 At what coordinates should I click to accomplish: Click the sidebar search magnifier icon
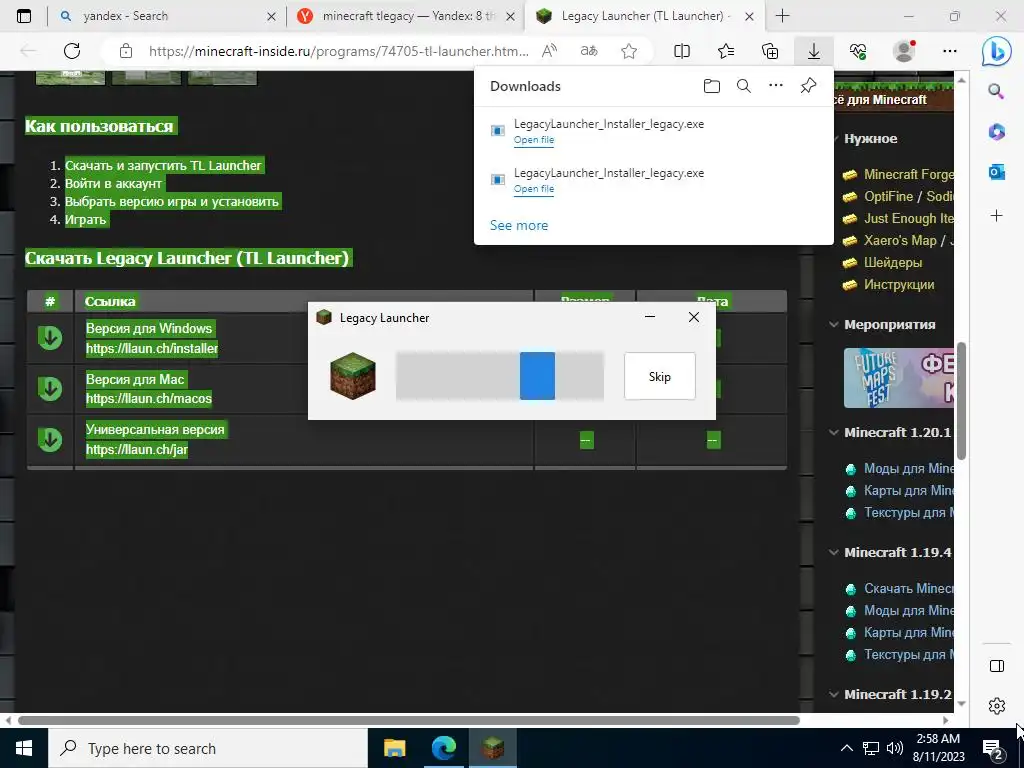tap(996, 91)
